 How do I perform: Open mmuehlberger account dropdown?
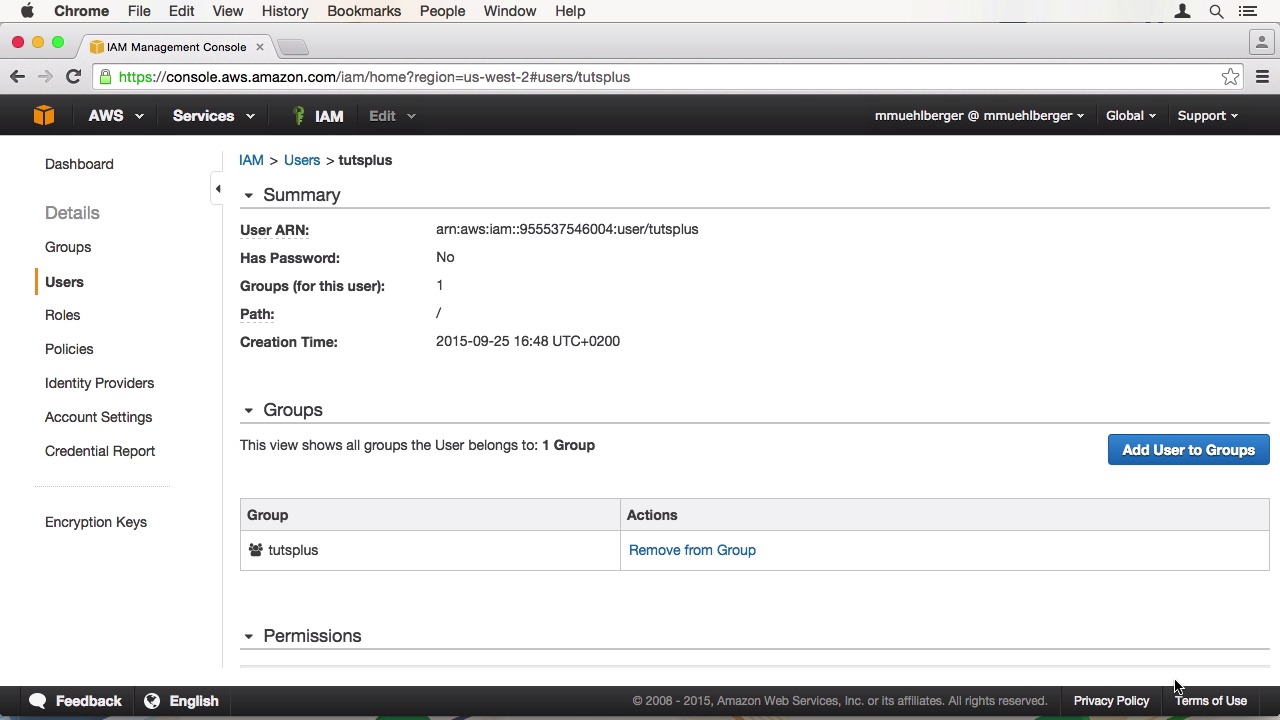tap(979, 115)
